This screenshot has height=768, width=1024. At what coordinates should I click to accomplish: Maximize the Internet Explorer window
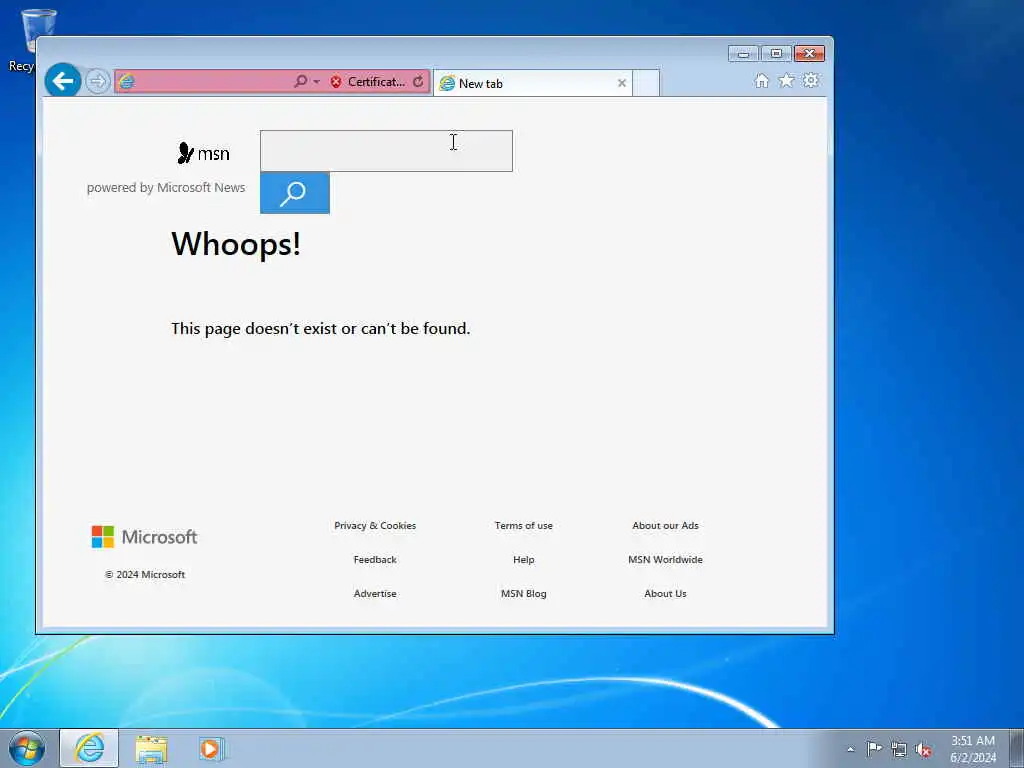click(776, 54)
